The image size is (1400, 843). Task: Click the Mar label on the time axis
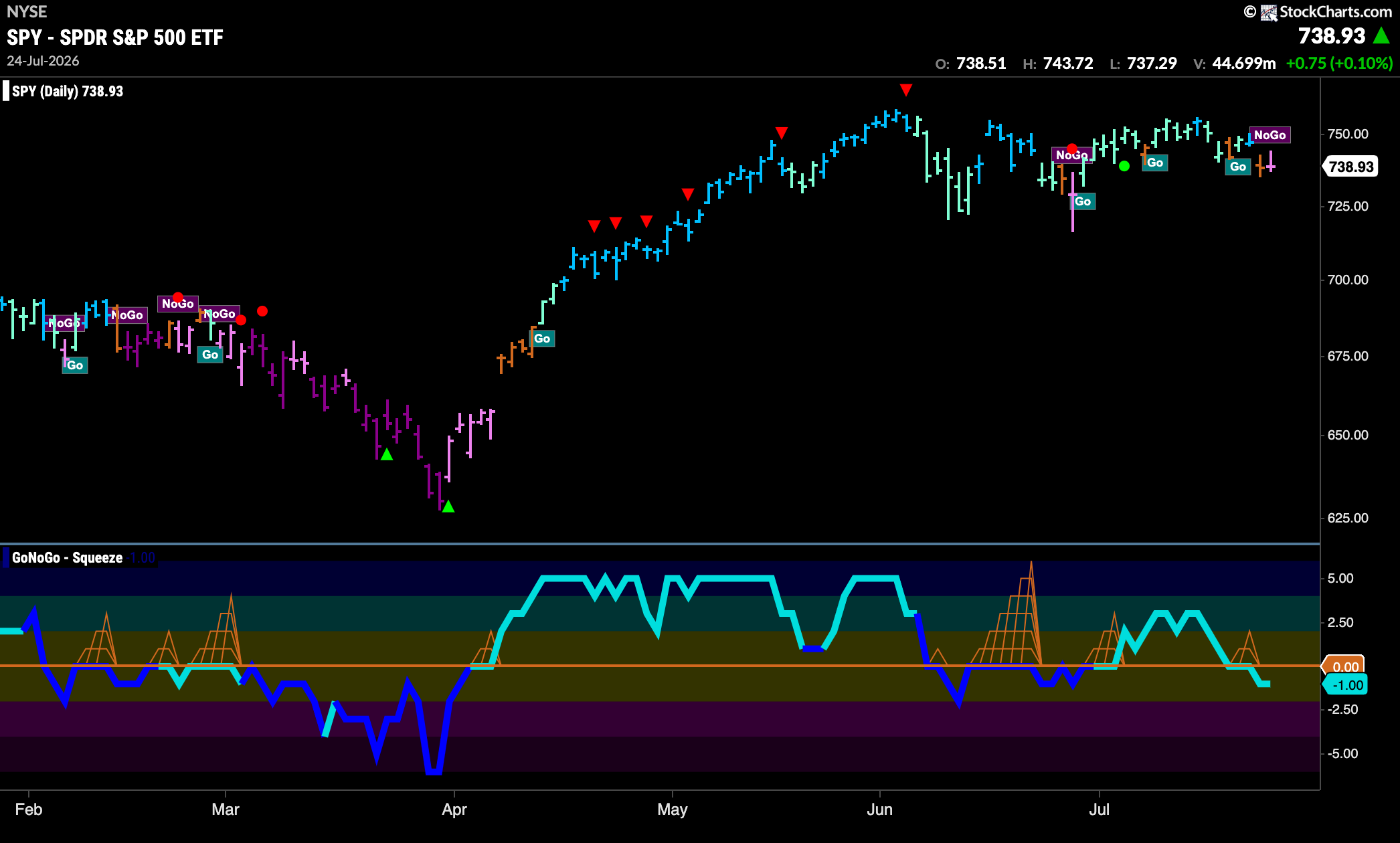click(226, 810)
